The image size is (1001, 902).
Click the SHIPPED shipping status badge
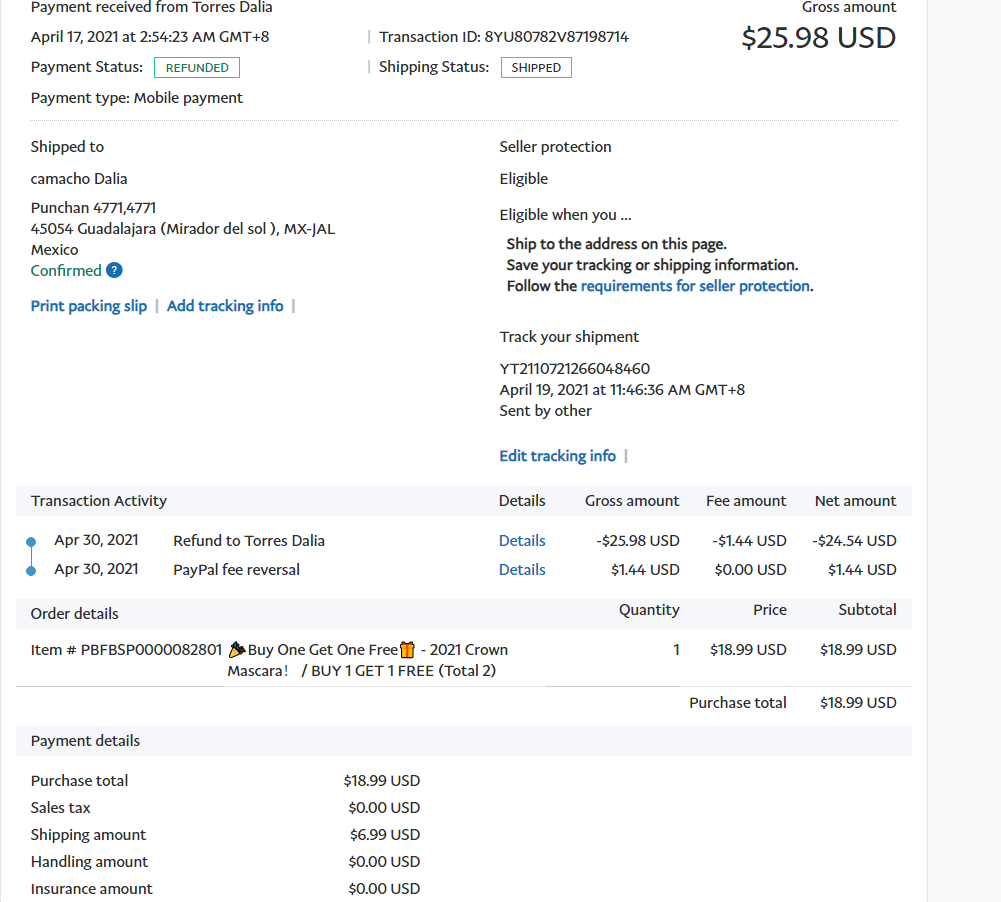tap(536, 68)
